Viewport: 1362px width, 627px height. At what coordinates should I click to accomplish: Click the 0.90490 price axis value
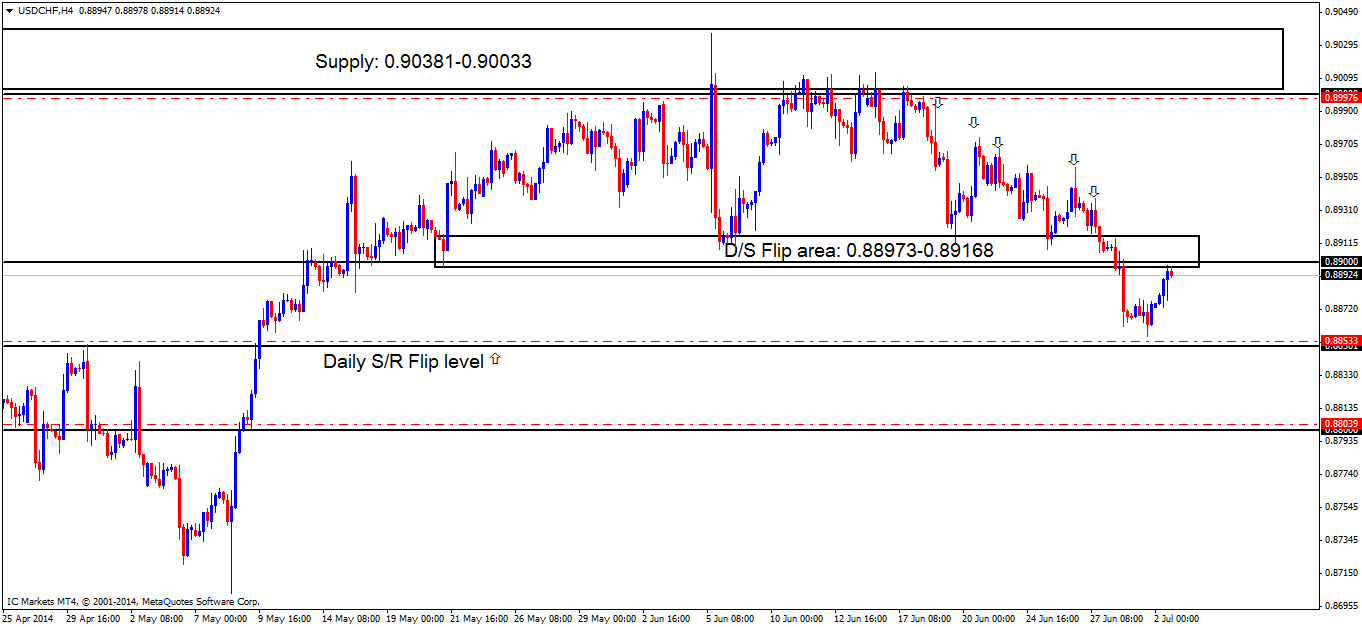click(1341, 12)
